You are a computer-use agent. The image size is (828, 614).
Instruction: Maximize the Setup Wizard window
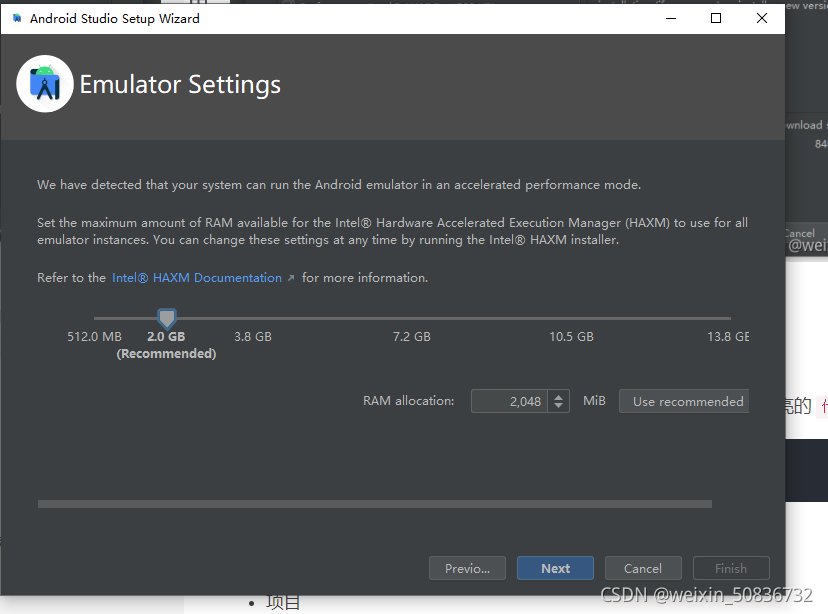(x=716, y=18)
